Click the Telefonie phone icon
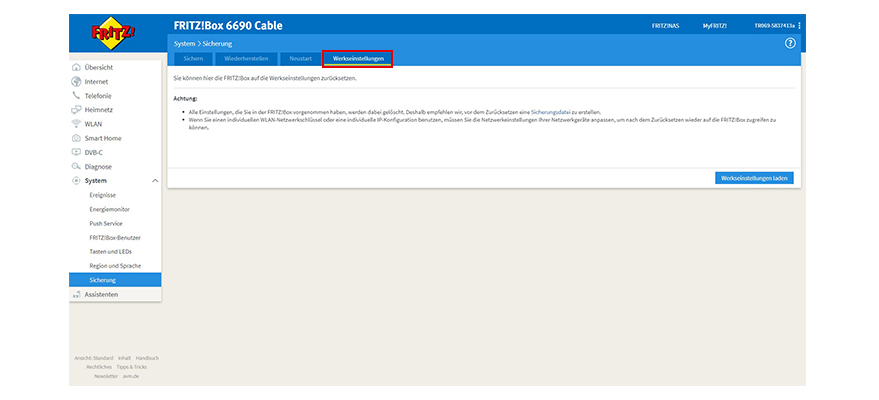This screenshot has height=400, width=879. coord(77,95)
